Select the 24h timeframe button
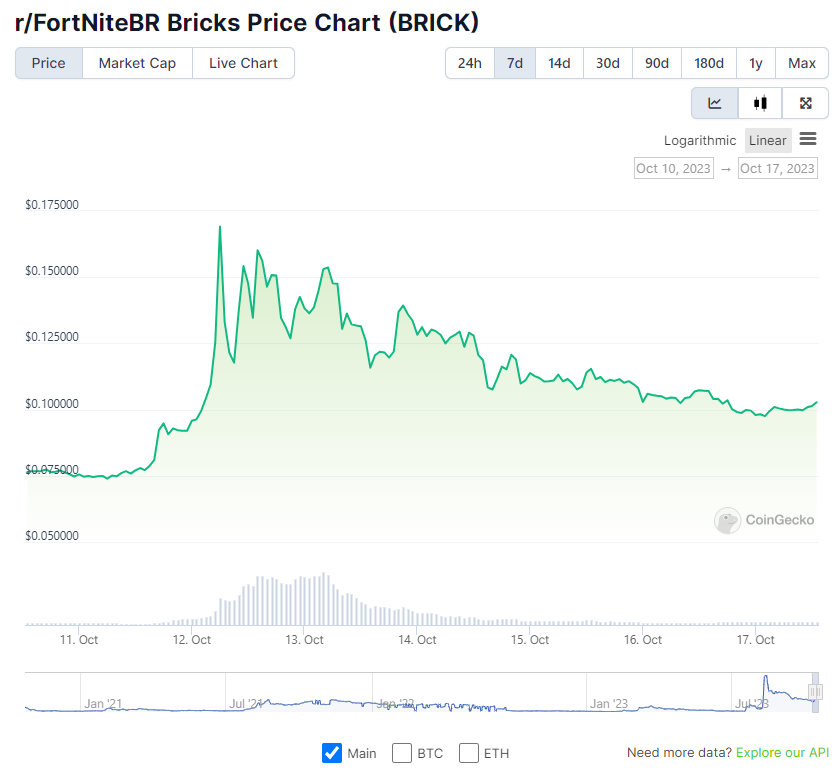 tap(469, 62)
